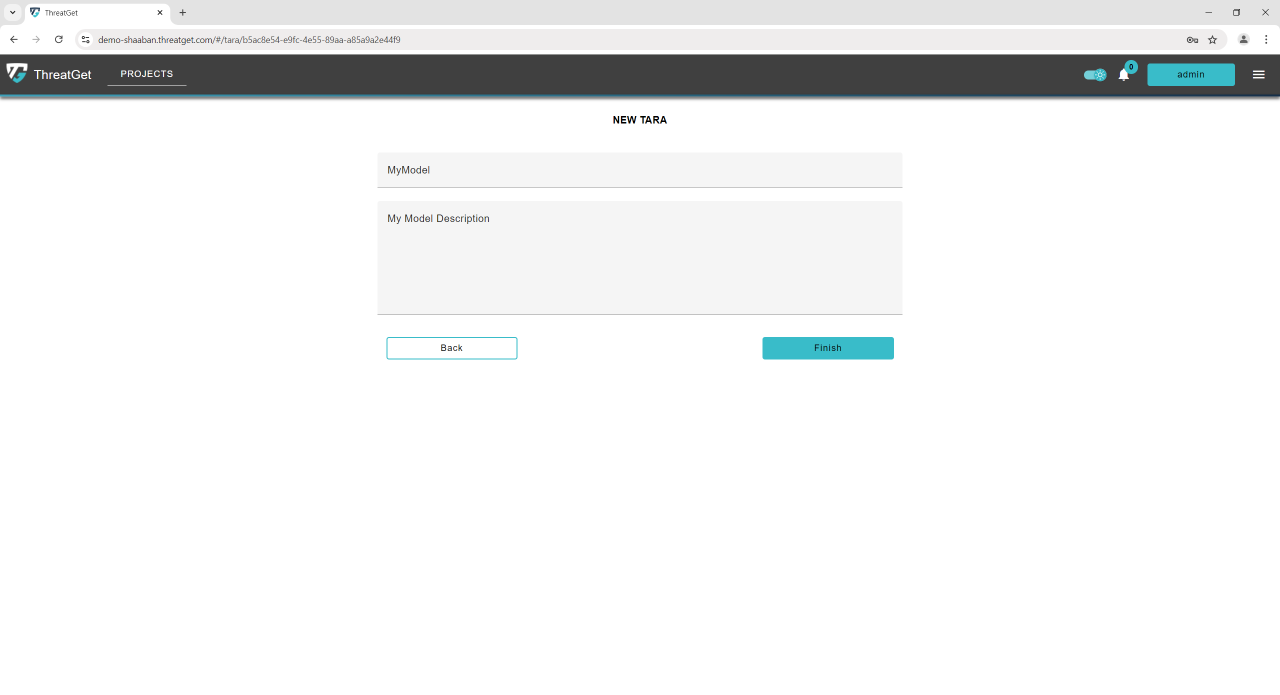This screenshot has width=1280, height=695.
Task: Open the Chrome profile icon
Action: (x=1243, y=40)
